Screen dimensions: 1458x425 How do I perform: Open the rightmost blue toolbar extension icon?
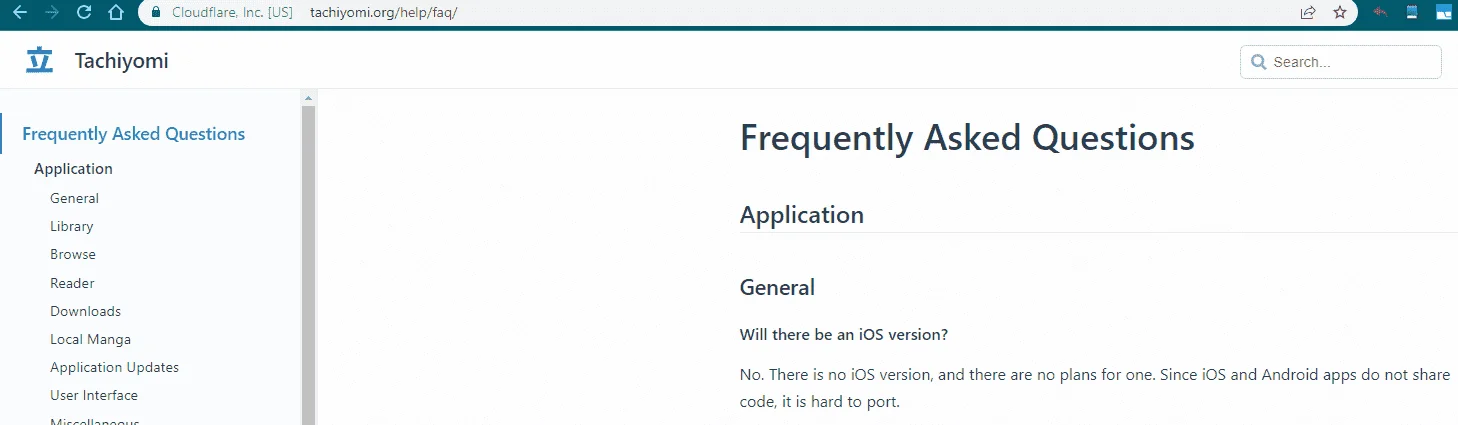pyautogui.click(x=1444, y=13)
